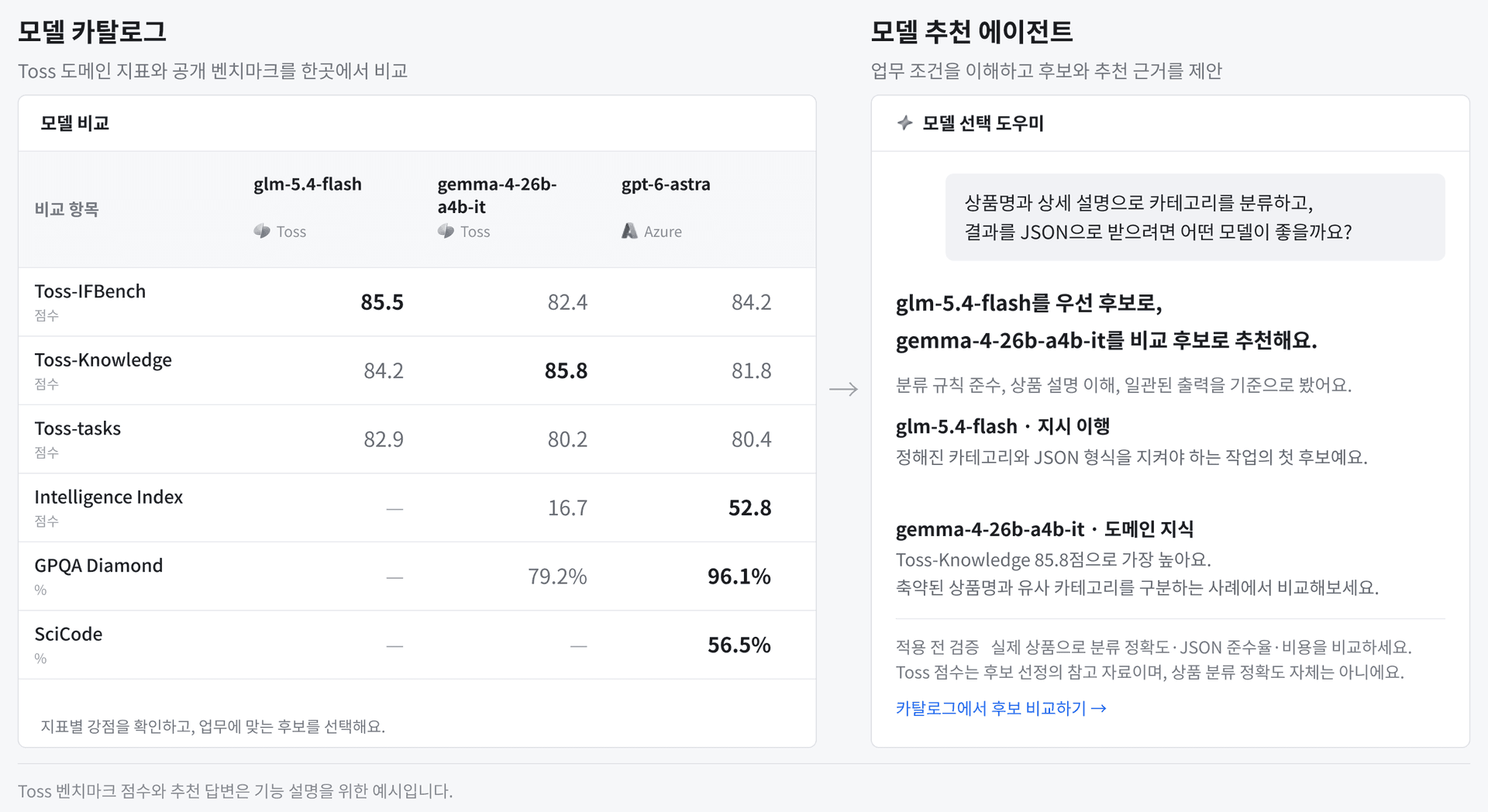This screenshot has height=812, width=1488.
Task: Click the gemma-4-26b-a4b-it · 도메인 지식 heading
Action: [x=1045, y=529]
